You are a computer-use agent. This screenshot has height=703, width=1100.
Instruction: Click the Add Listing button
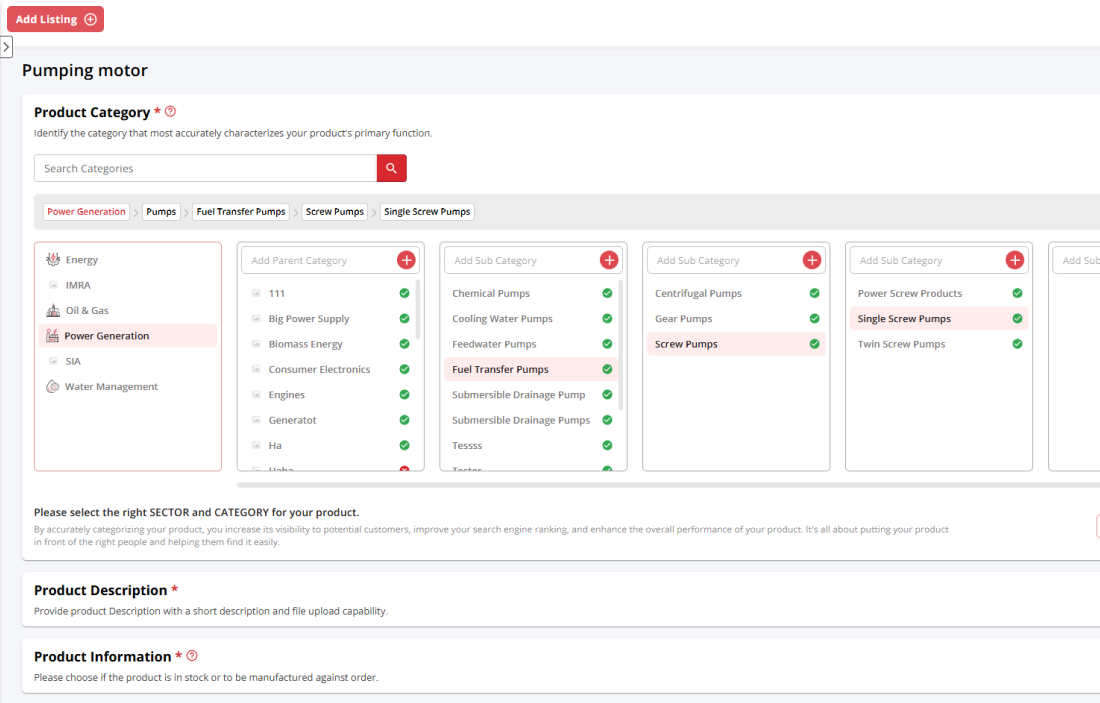coord(55,19)
